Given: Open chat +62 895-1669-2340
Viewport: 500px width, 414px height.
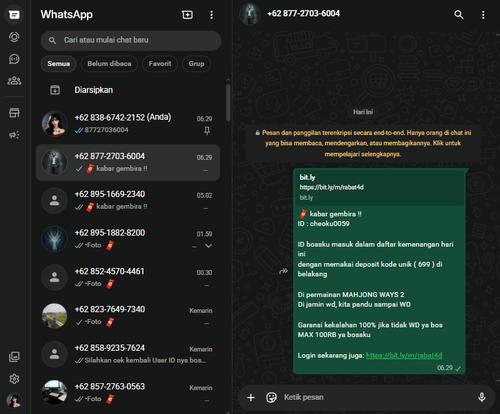Looking at the screenshot, I should click(x=128, y=200).
